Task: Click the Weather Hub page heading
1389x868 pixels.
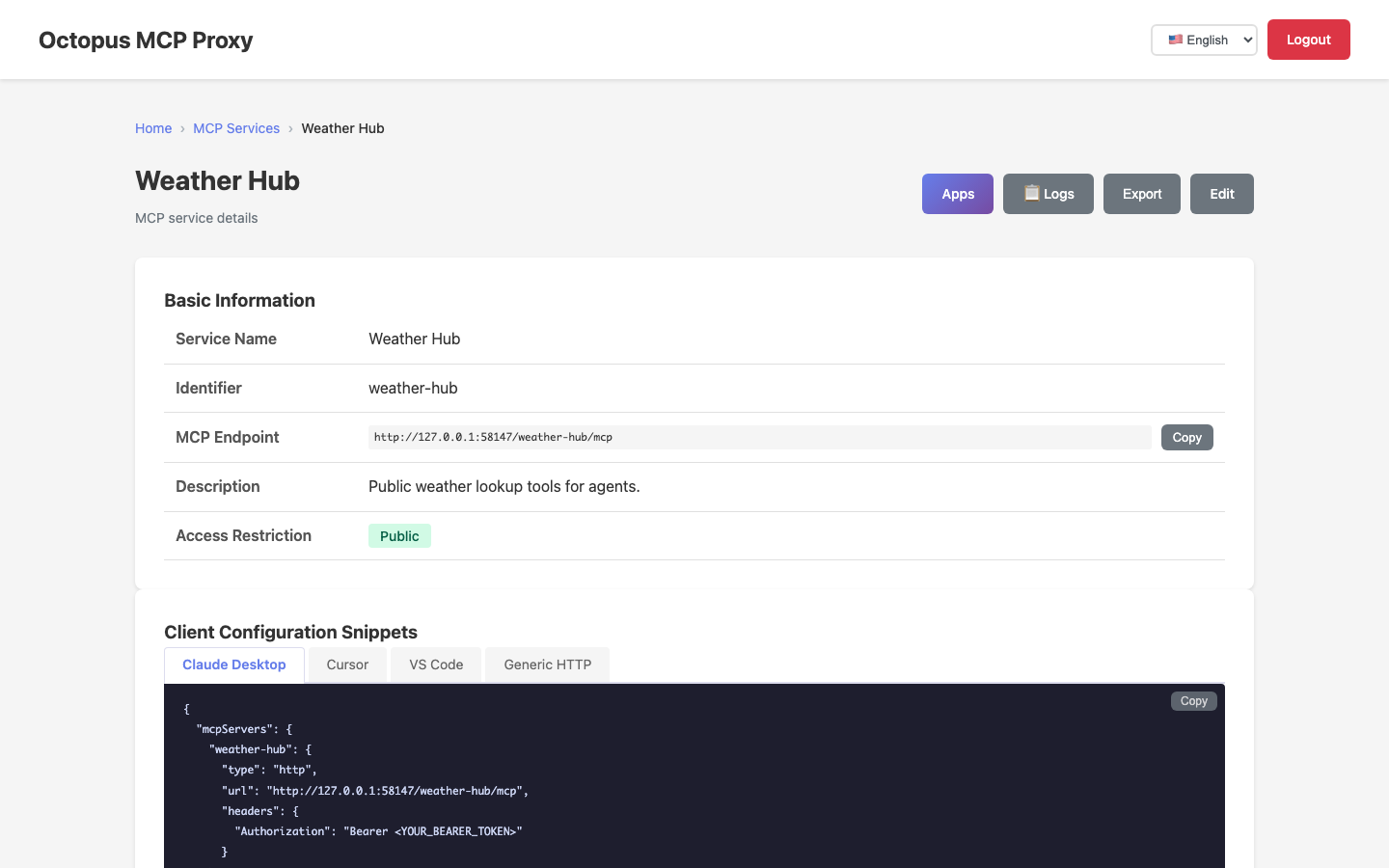Action: click(217, 180)
